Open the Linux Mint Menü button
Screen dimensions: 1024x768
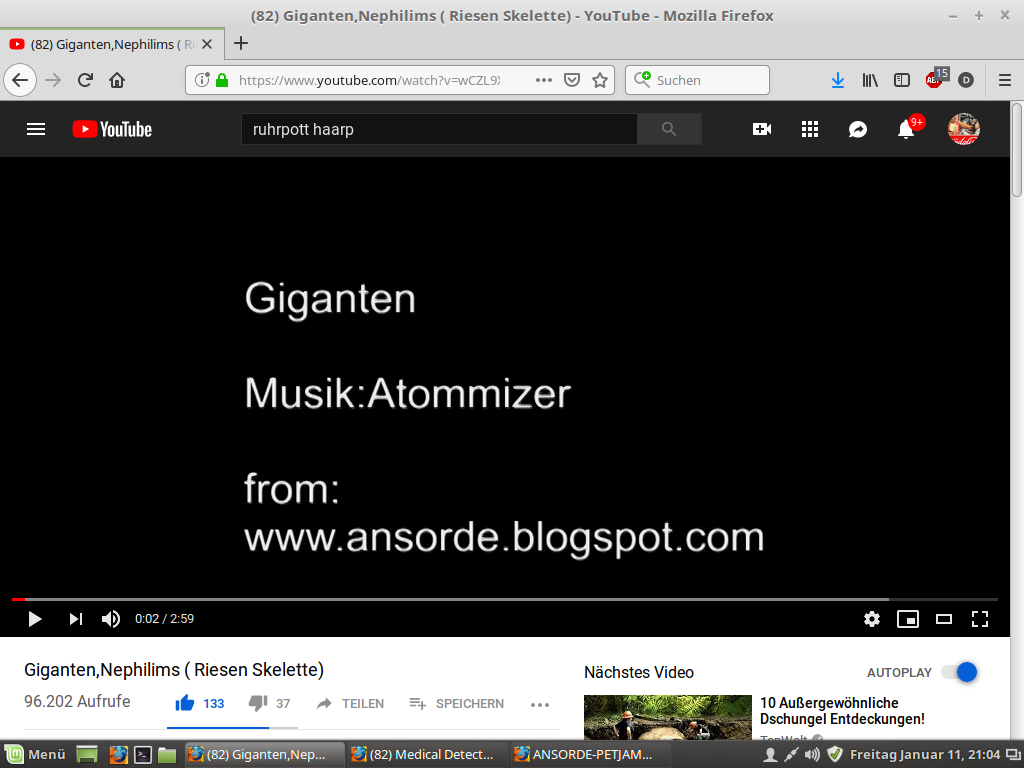[36, 754]
